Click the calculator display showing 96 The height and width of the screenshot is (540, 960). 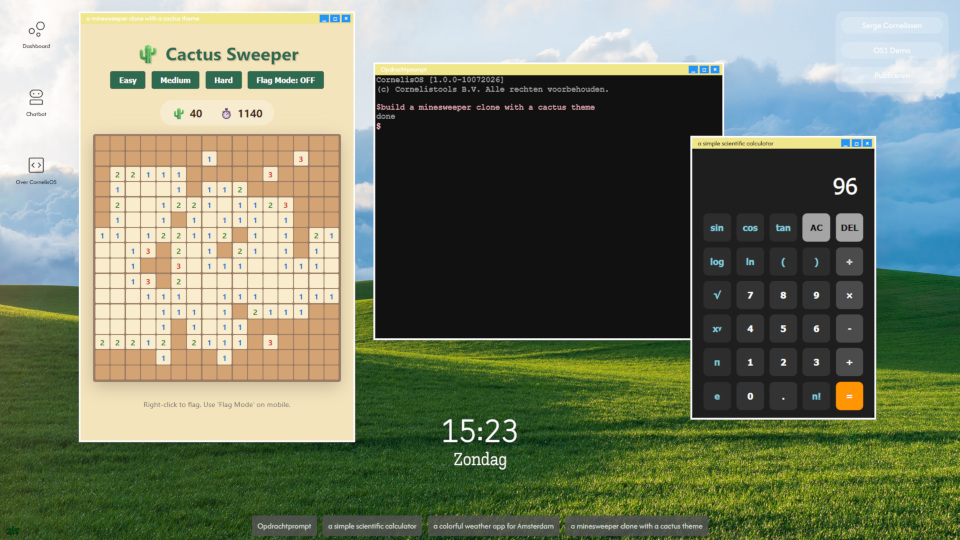(783, 186)
